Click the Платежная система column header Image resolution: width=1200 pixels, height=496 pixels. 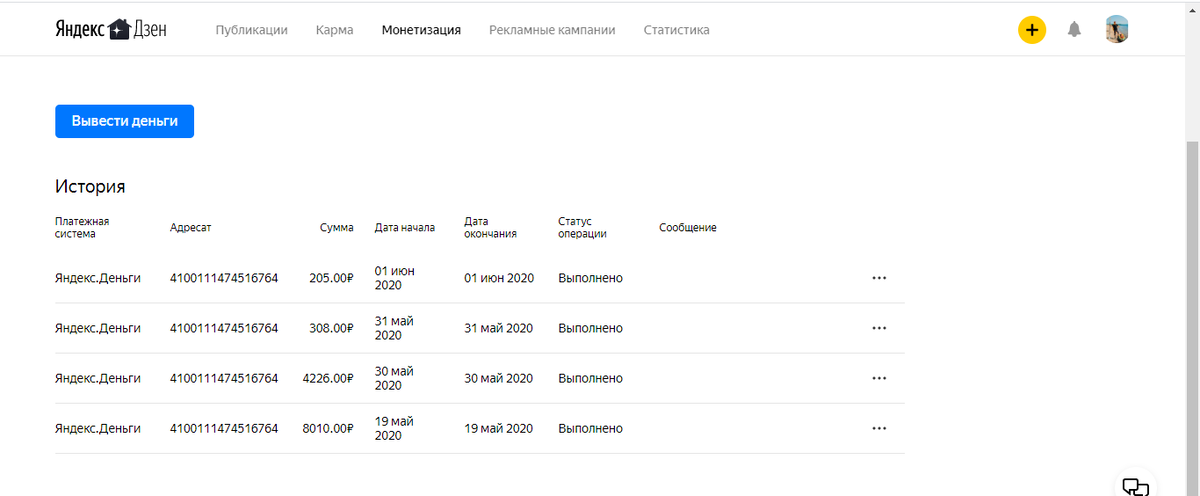82,228
